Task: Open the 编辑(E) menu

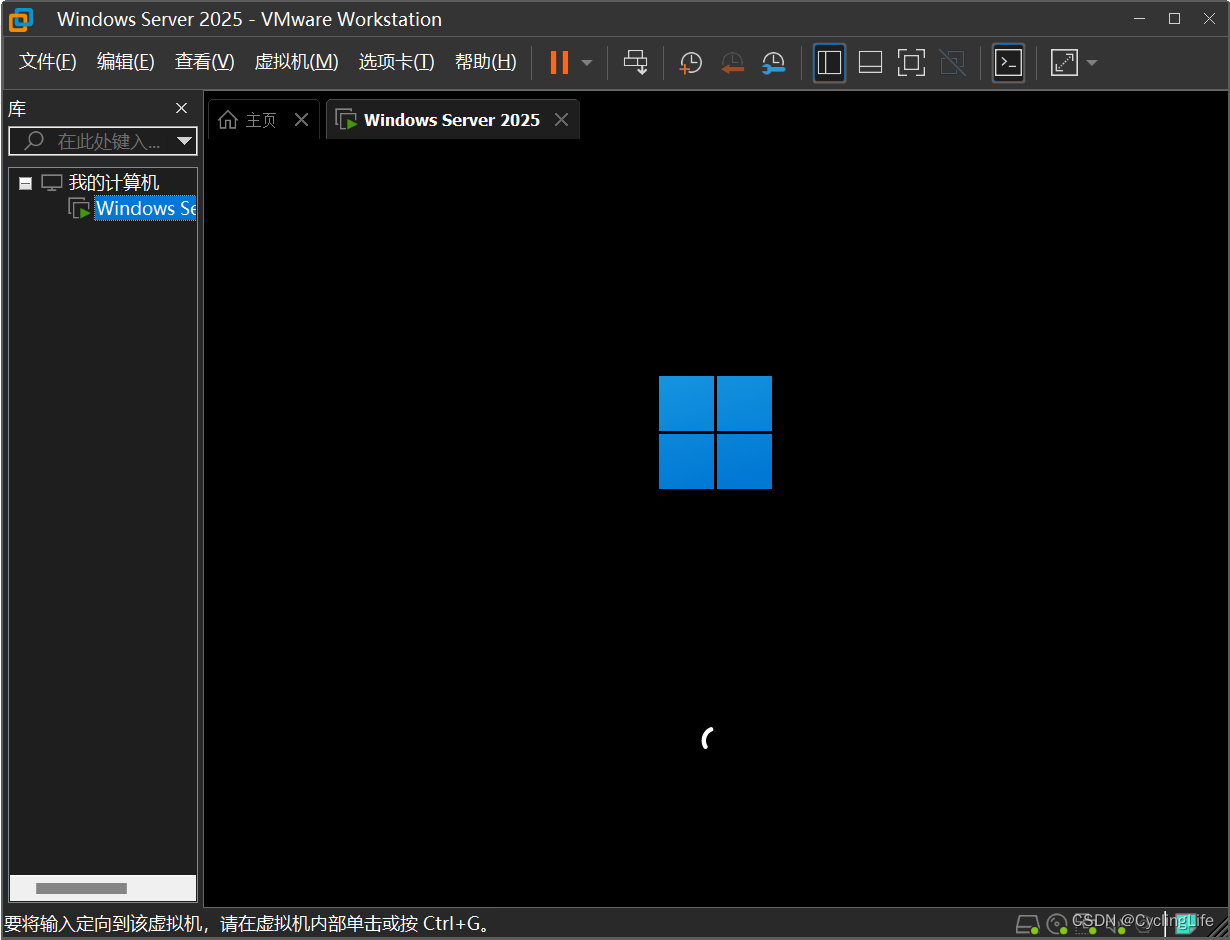Action: [126, 62]
